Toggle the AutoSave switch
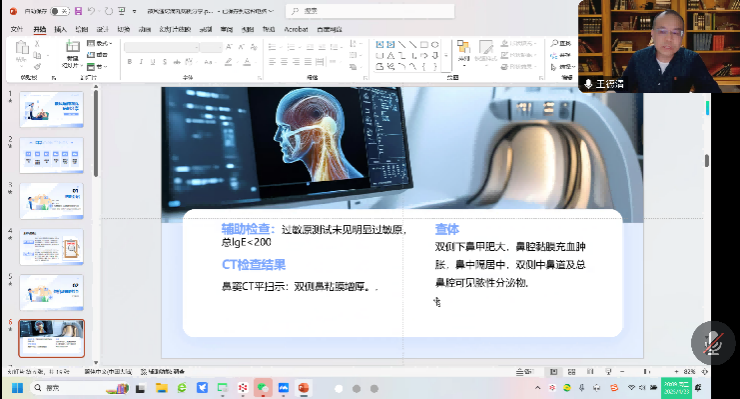The height and width of the screenshot is (399, 740). click(x=59, y=11)
